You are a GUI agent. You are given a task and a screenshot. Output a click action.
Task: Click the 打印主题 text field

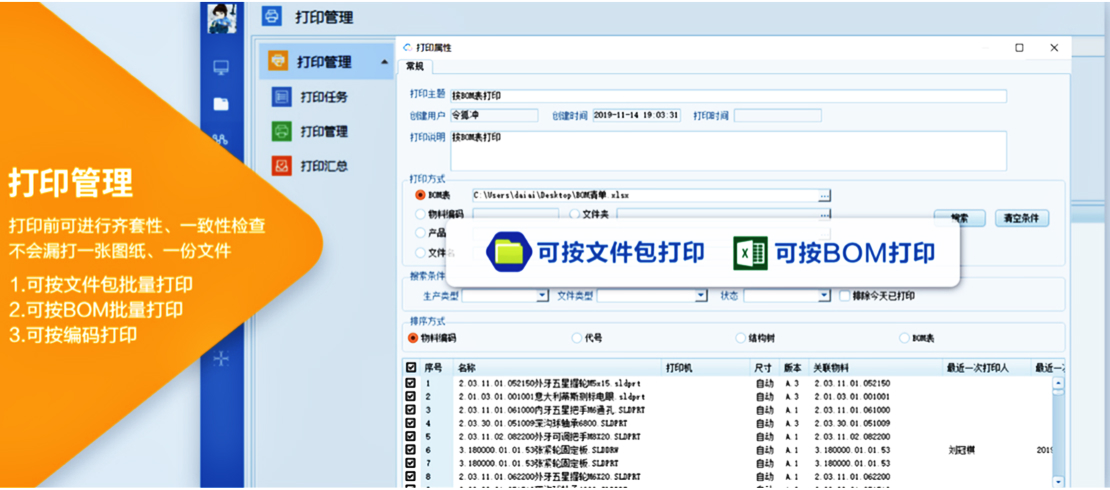[727, 96]
